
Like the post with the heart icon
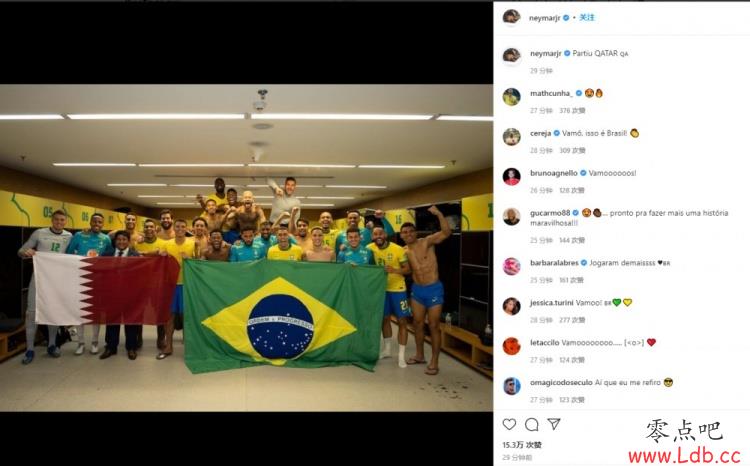tap(509, 424)
